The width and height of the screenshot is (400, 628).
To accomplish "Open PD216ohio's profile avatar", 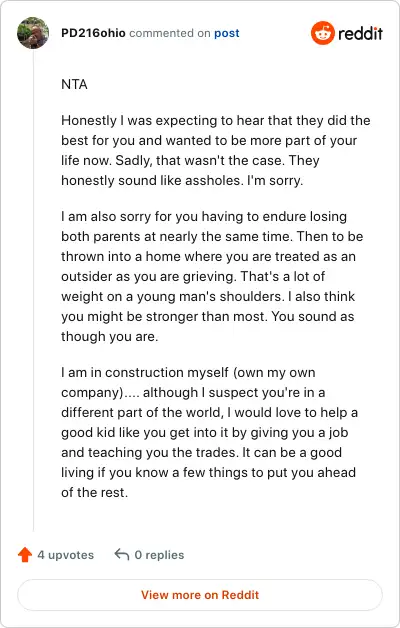I will click(33, 33).
